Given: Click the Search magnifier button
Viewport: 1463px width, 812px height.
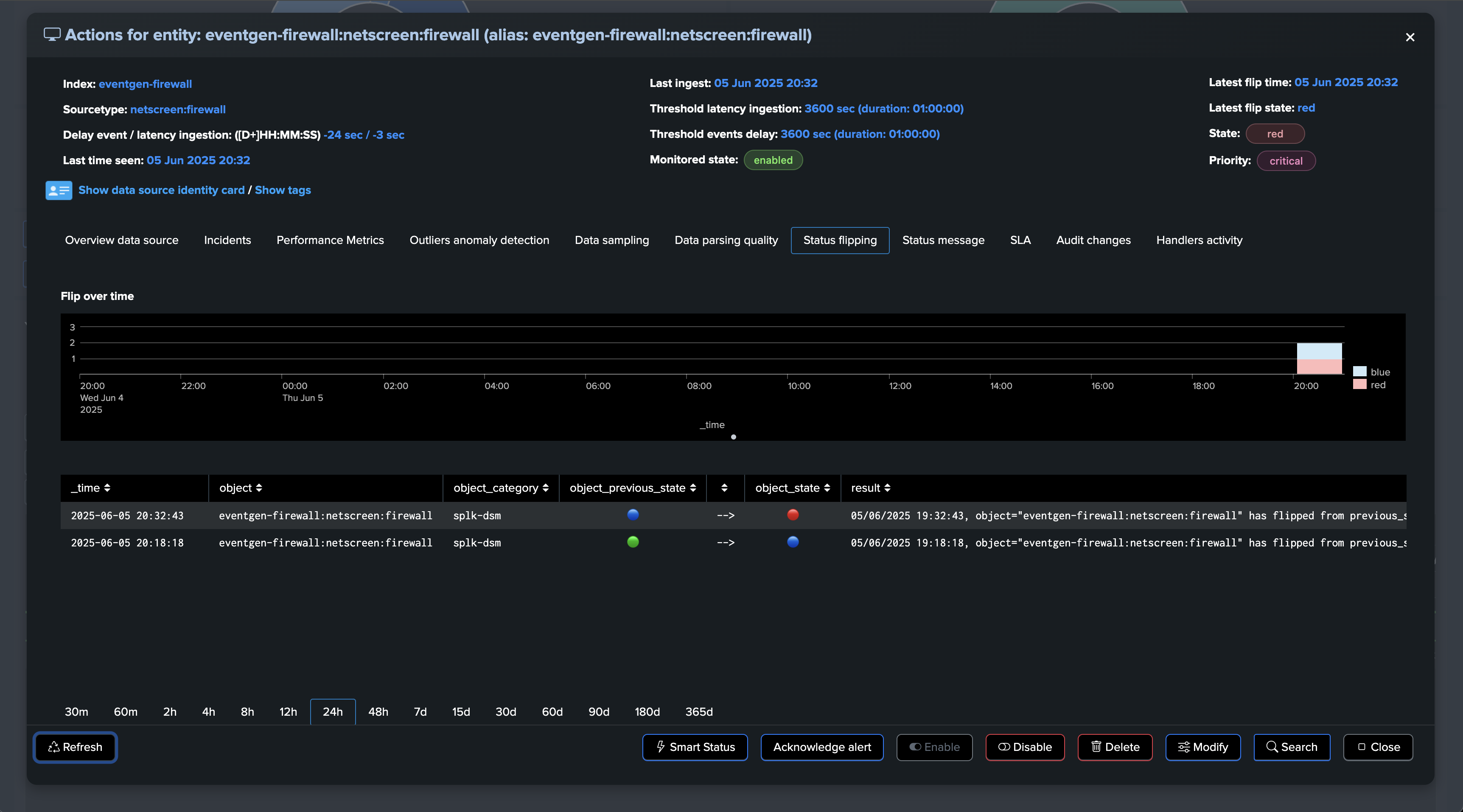Looking at the screenshot, I should (x=1292, y=747).
